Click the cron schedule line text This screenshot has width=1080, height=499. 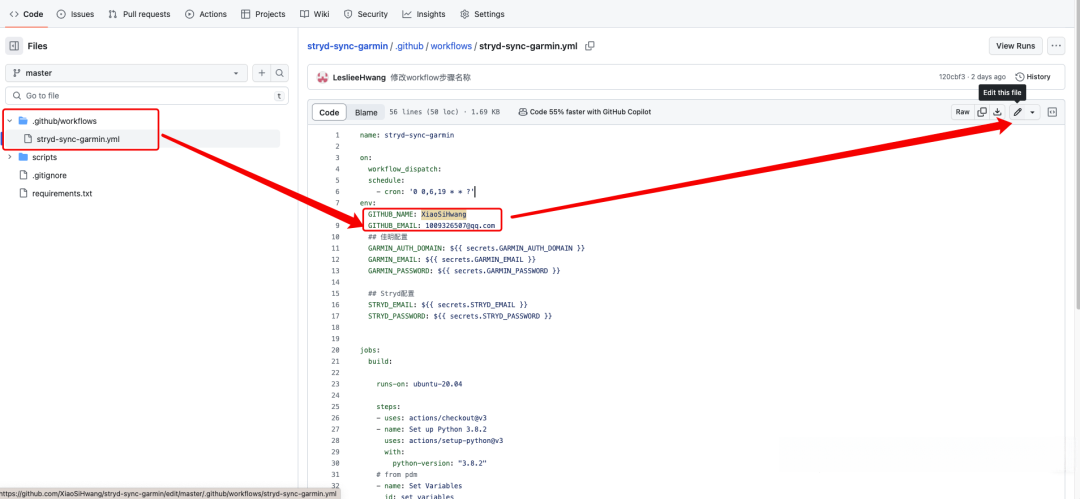pos(426,192)
